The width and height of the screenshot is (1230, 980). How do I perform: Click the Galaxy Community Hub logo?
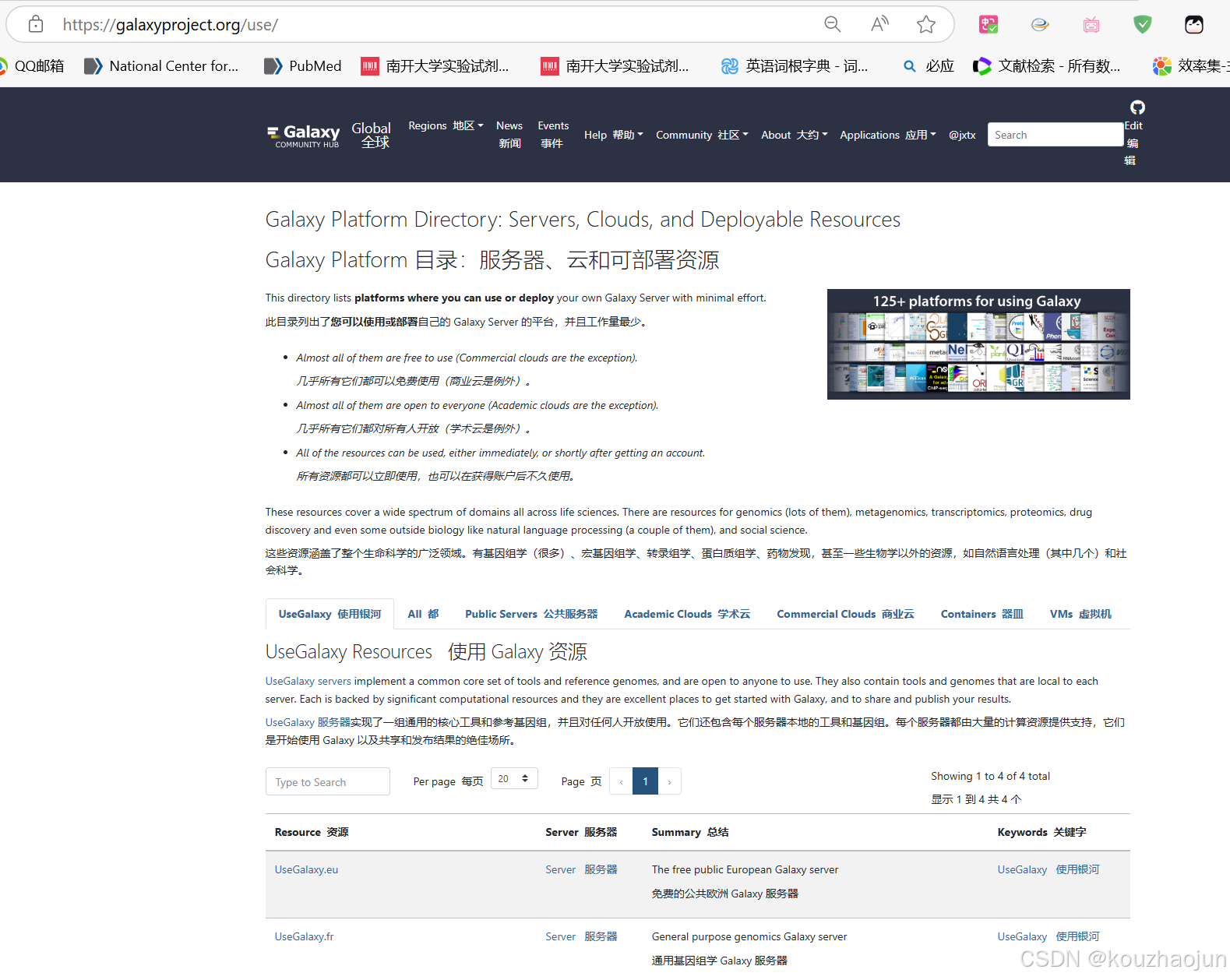tap(304, 136)
